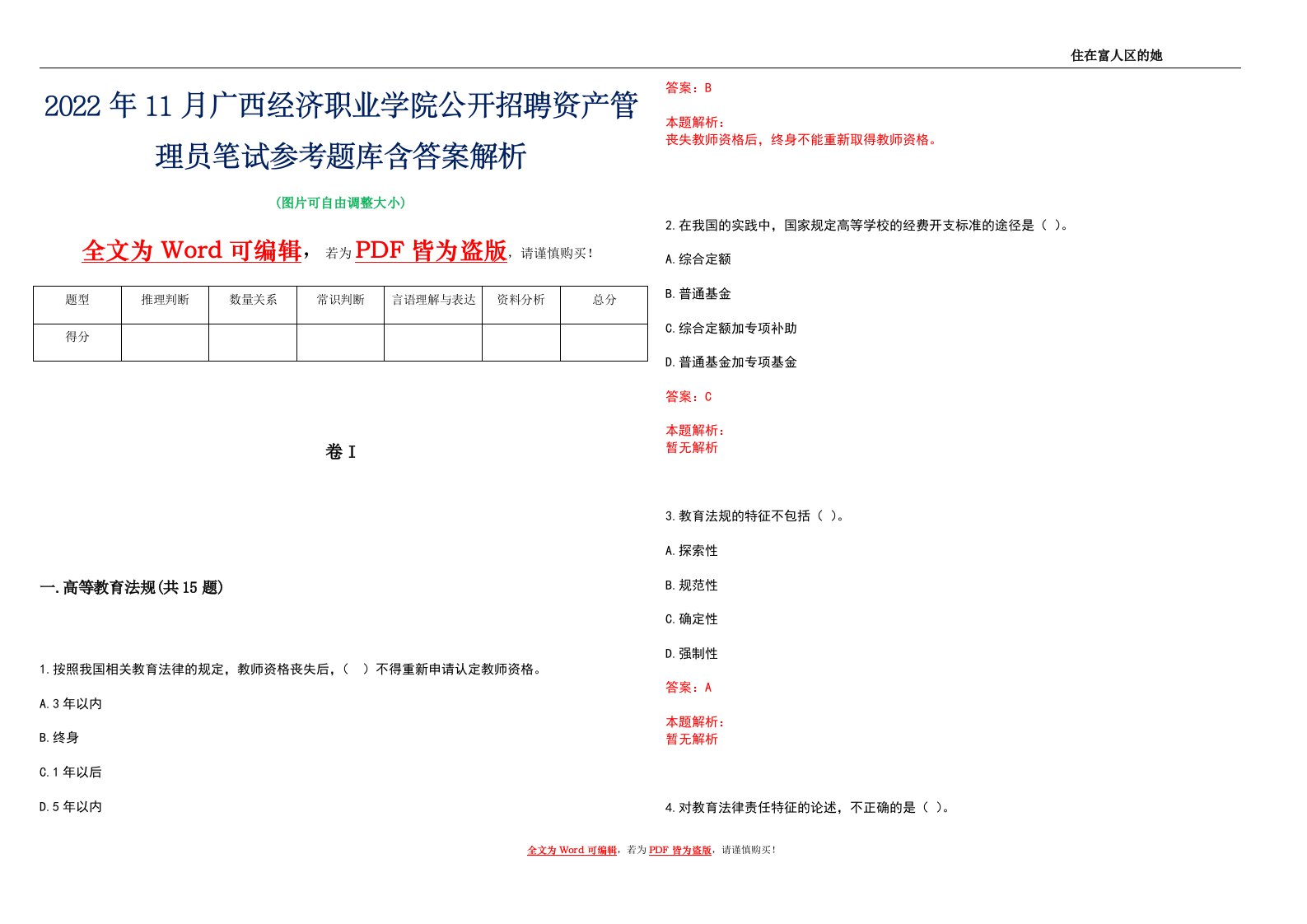The height and width of the screenshot is (924, 1307).
Task: Click question 4 about '教育法律责任特征'
Action: tap(809, 808)
